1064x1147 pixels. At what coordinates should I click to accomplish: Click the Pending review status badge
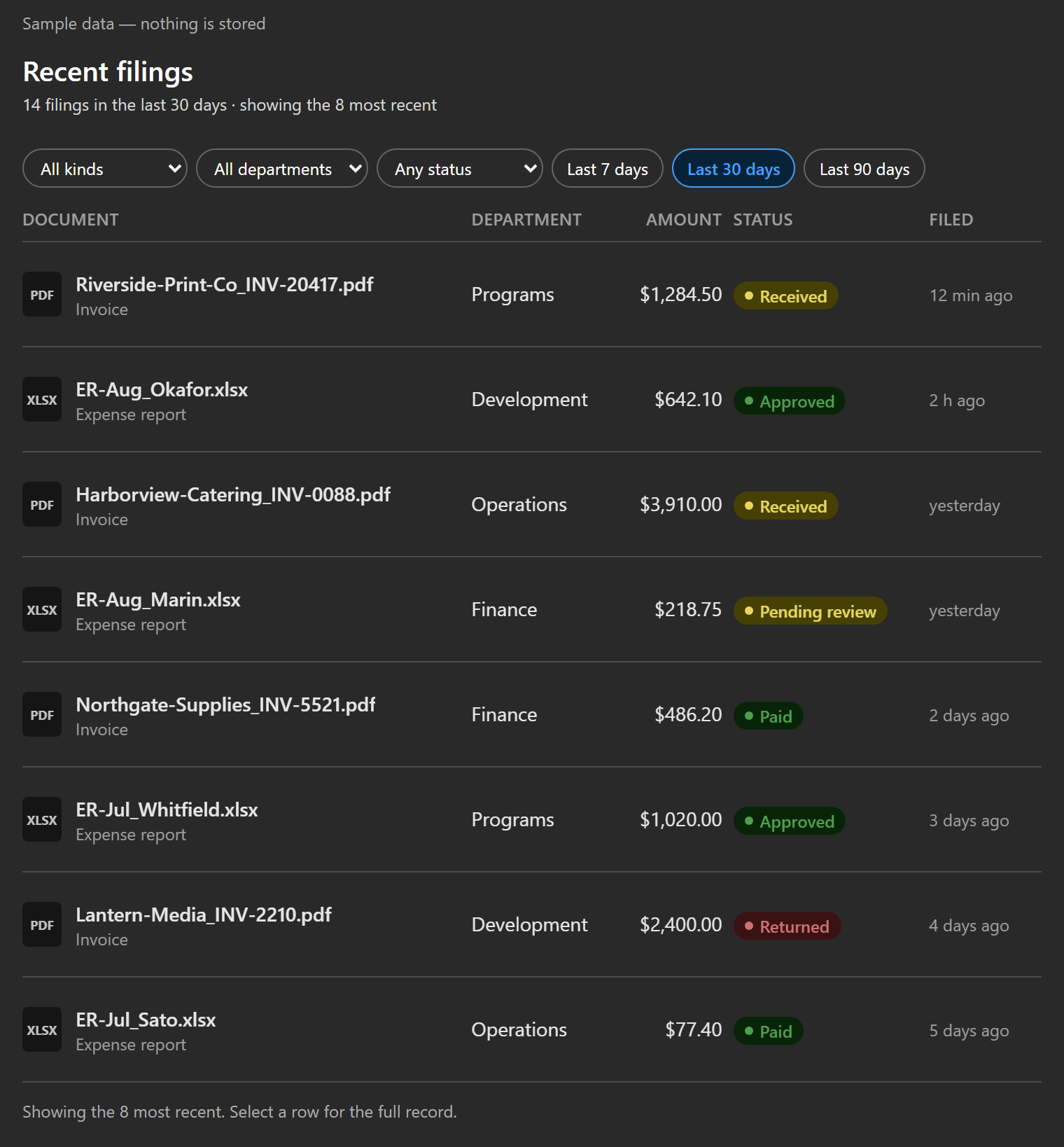pyautogui.click(x=810, y=611)
